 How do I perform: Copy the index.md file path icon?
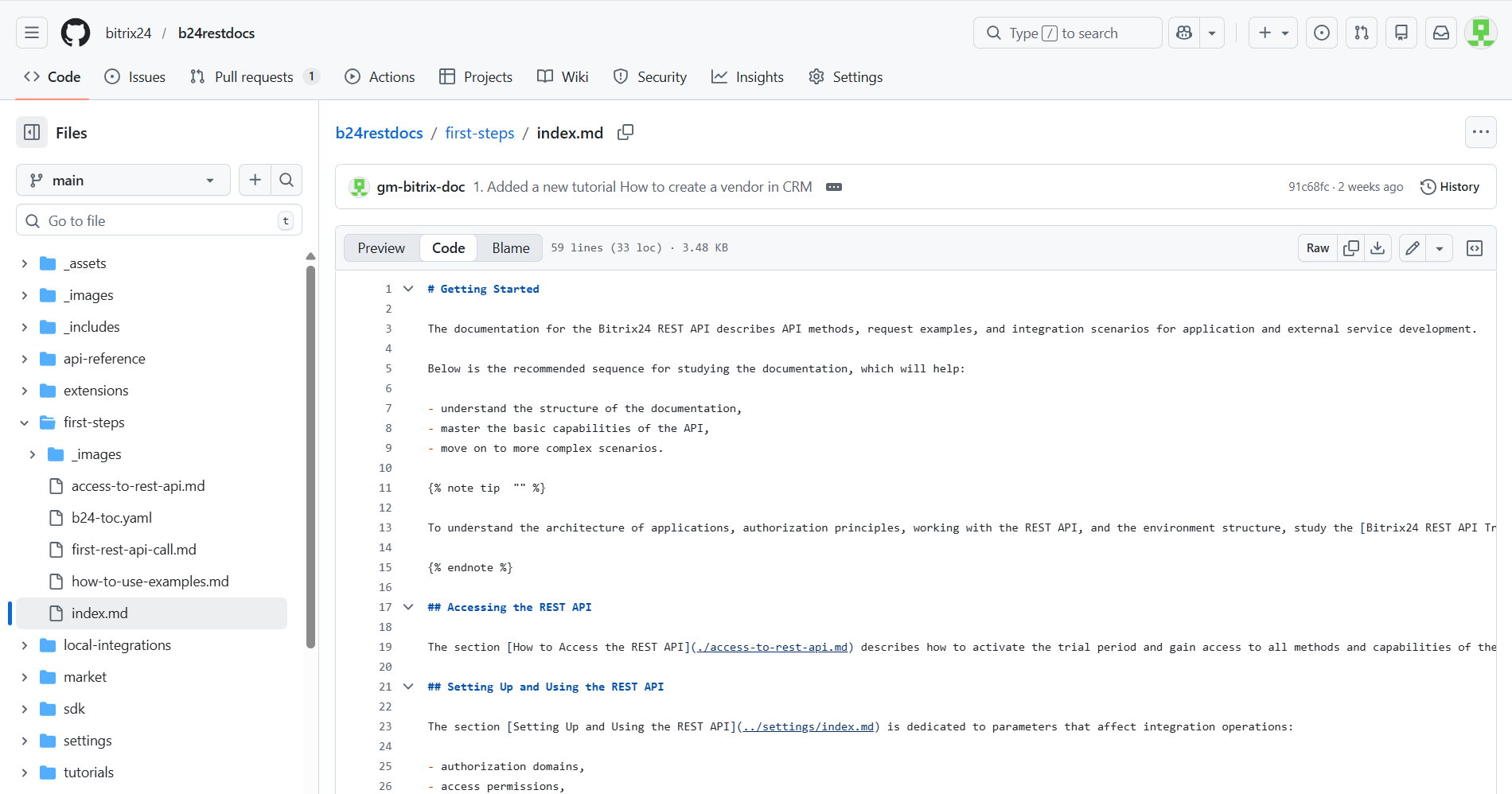[625, 132]
